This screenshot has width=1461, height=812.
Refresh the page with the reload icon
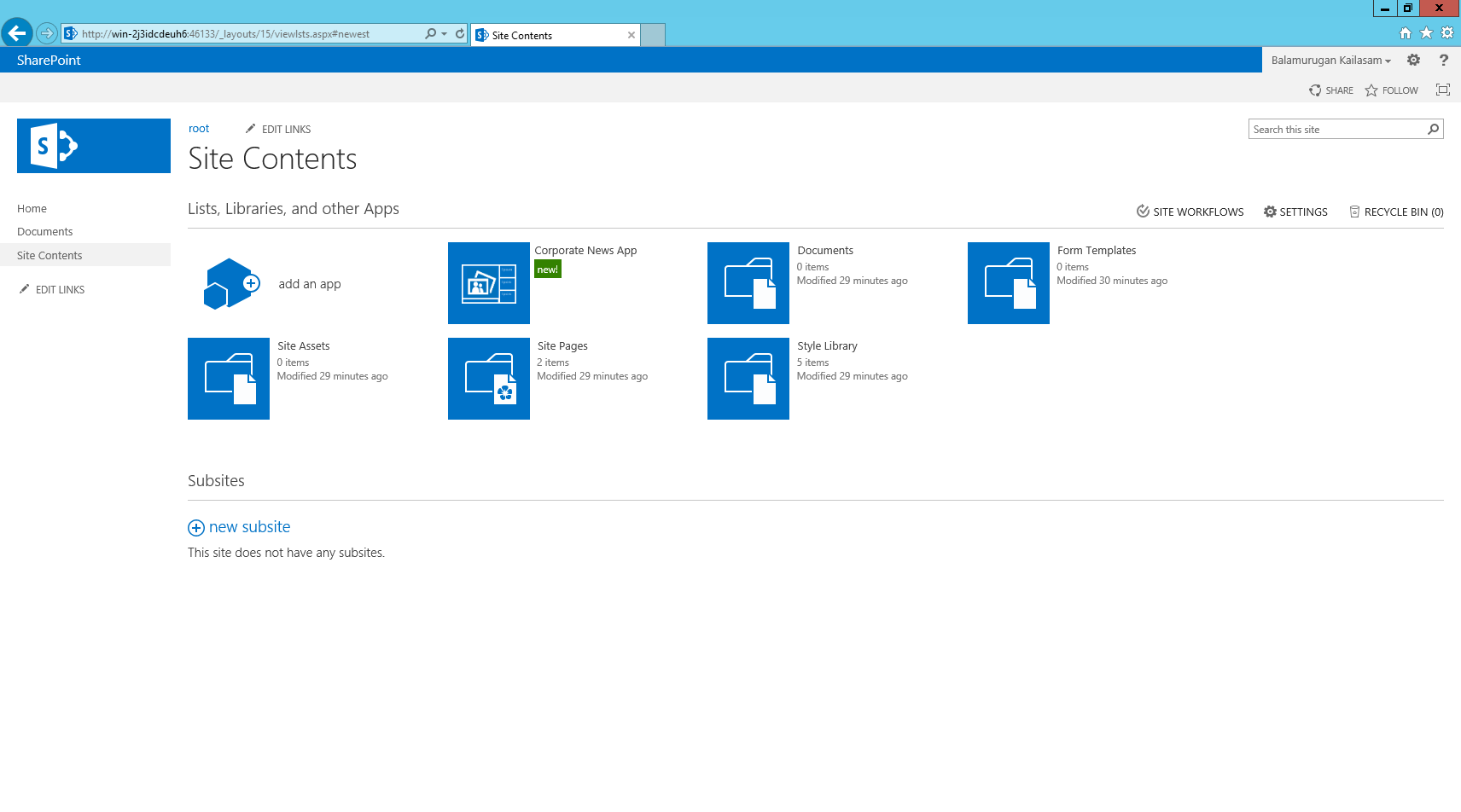pyautogui.click(x=460, y=34)
